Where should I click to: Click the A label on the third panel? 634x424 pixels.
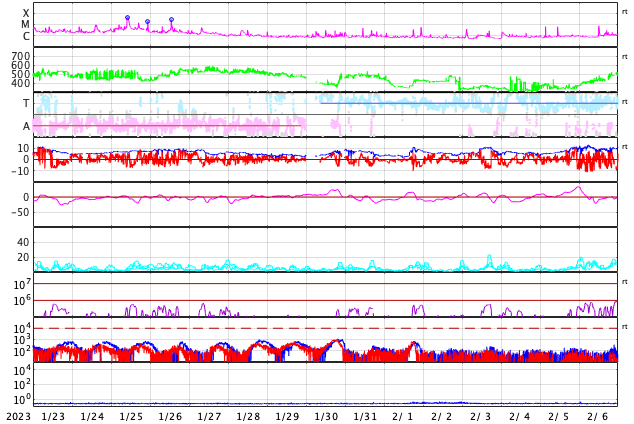[26, 126]
